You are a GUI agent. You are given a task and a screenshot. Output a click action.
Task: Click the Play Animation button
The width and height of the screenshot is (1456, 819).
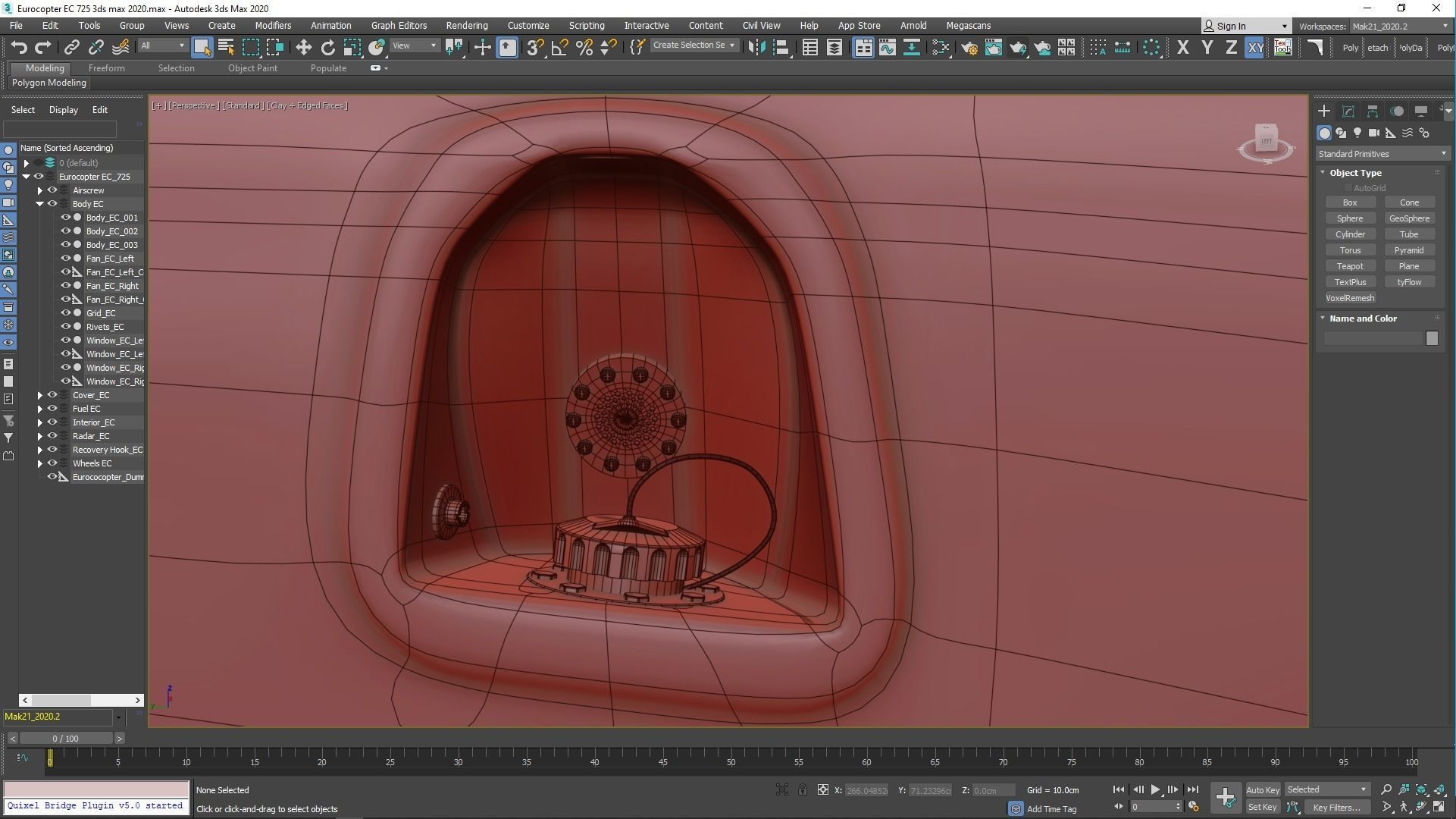tap(1155, 789)
